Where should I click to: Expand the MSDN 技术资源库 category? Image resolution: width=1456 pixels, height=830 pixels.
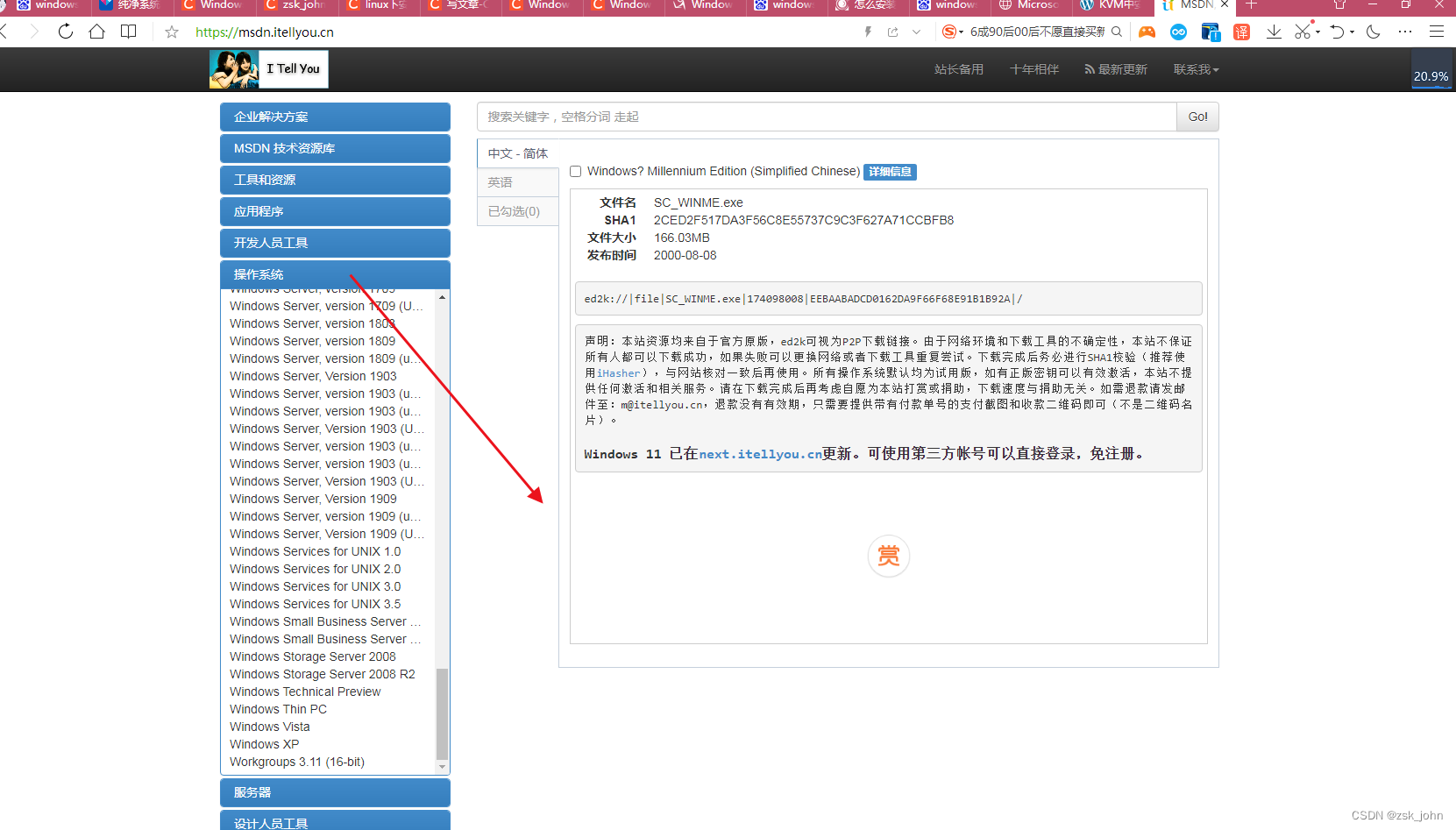click(335, 148)
